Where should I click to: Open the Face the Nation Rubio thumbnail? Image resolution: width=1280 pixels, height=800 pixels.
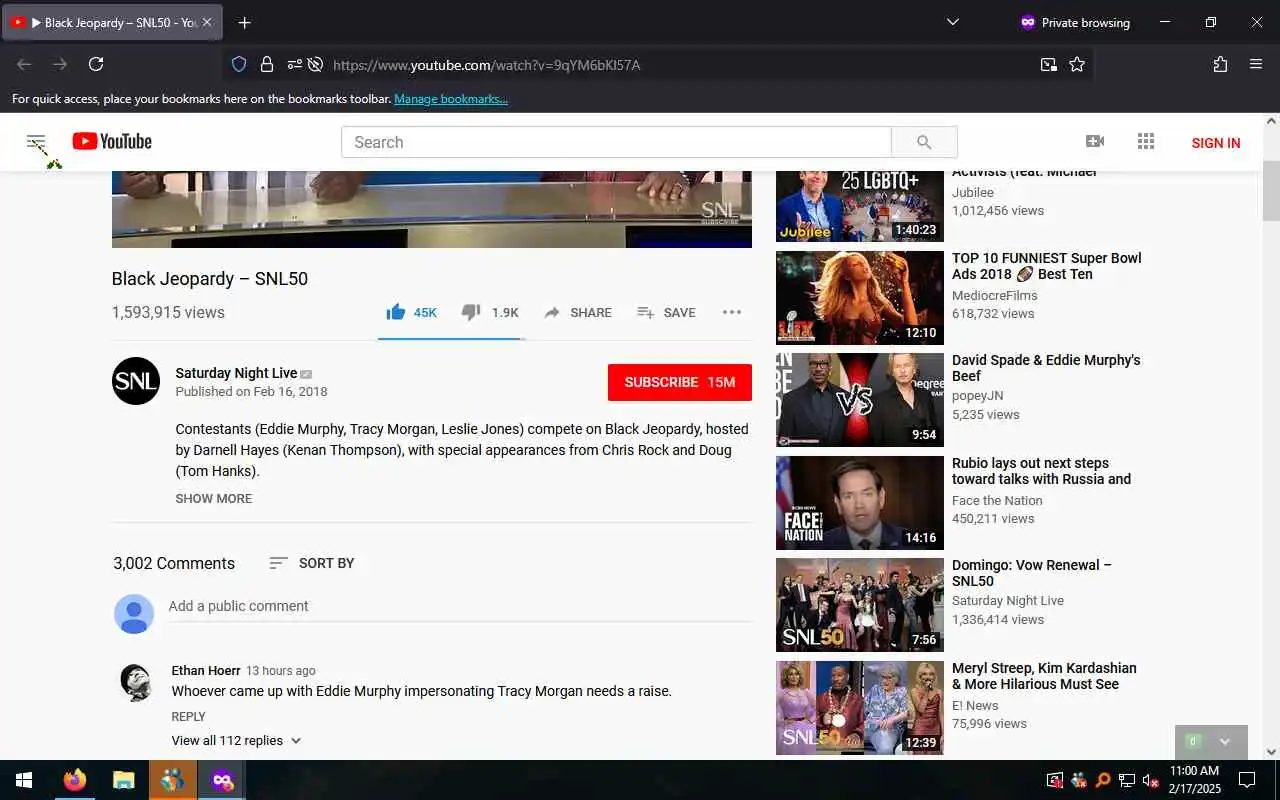click(x=860, y=503)
